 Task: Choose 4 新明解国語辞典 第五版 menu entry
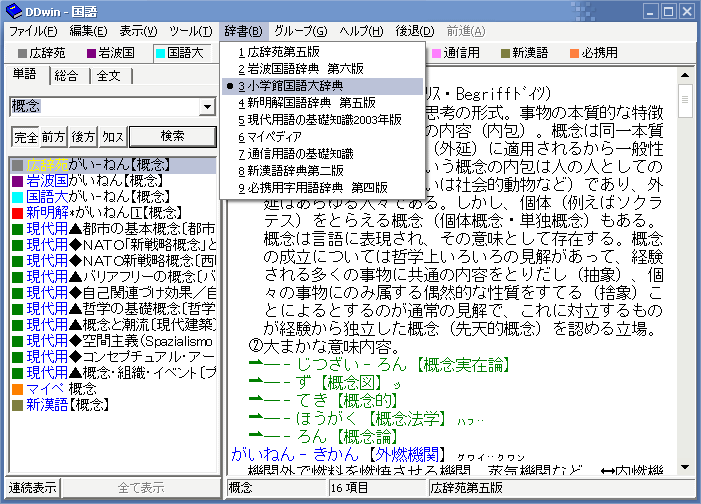[322, 103]
